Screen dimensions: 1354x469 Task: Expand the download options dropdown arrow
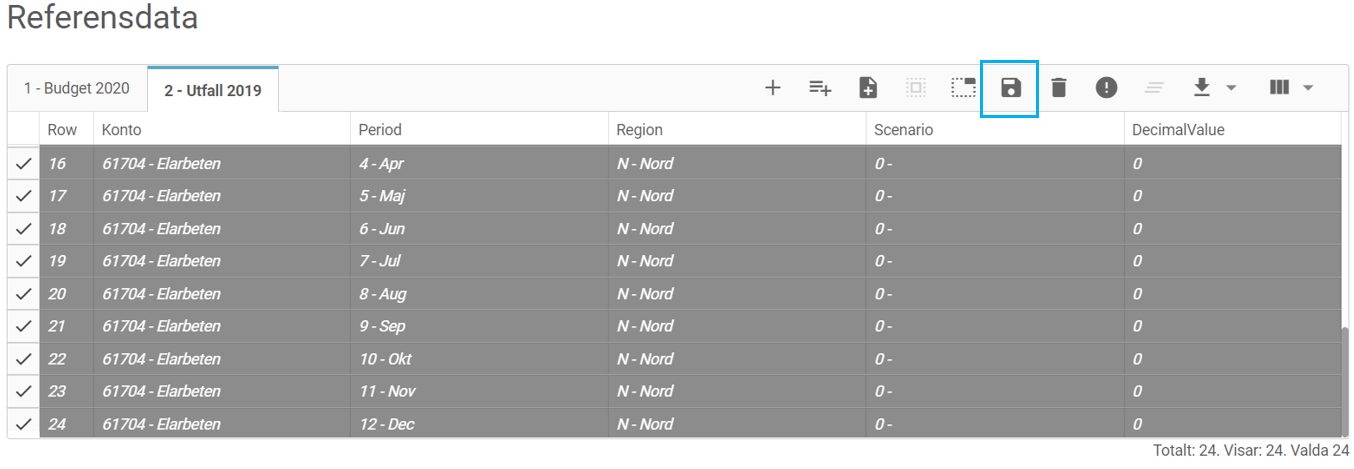[1231, 88]
